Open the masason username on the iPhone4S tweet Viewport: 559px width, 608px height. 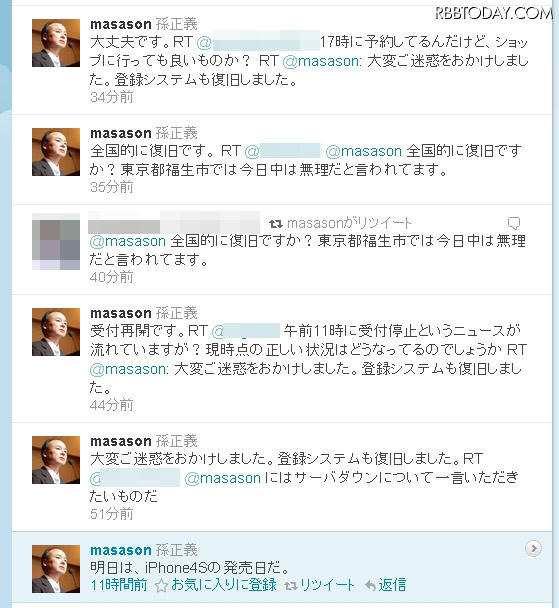click(x=121, y=550)
